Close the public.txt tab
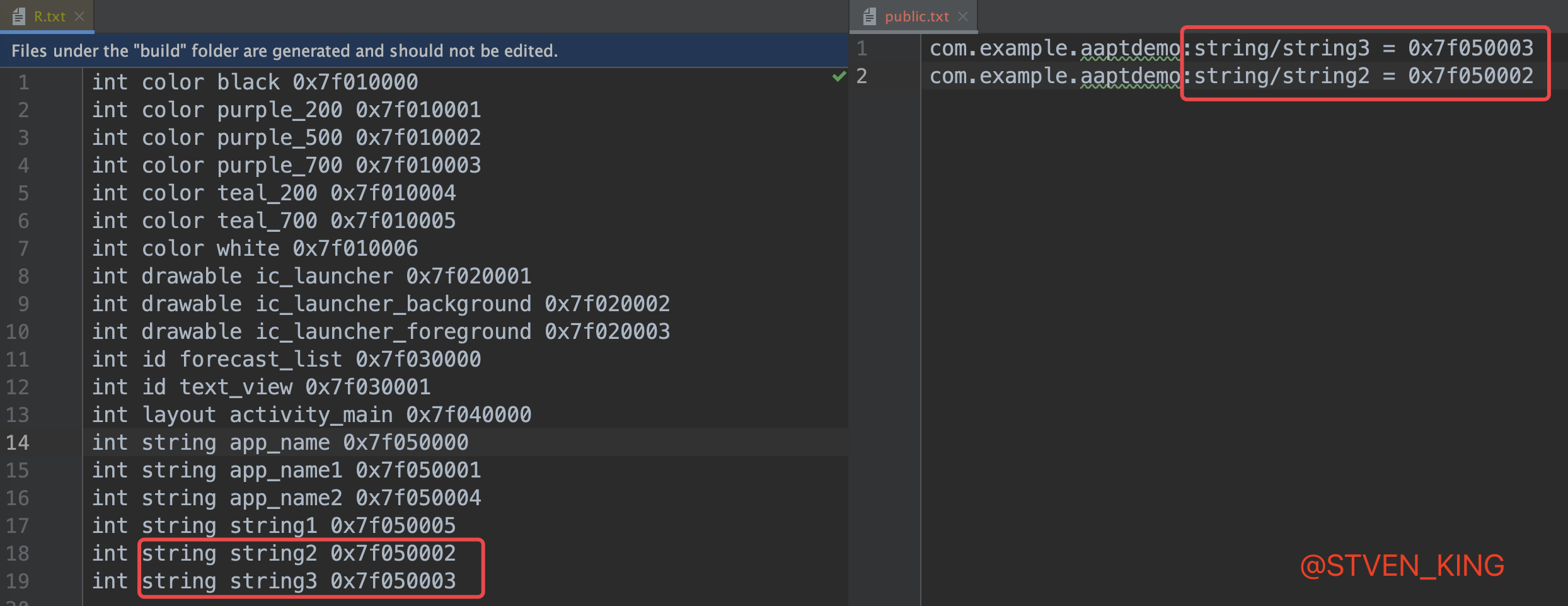Viewport: 1568px width, 606px height. (x=963, y=16)
